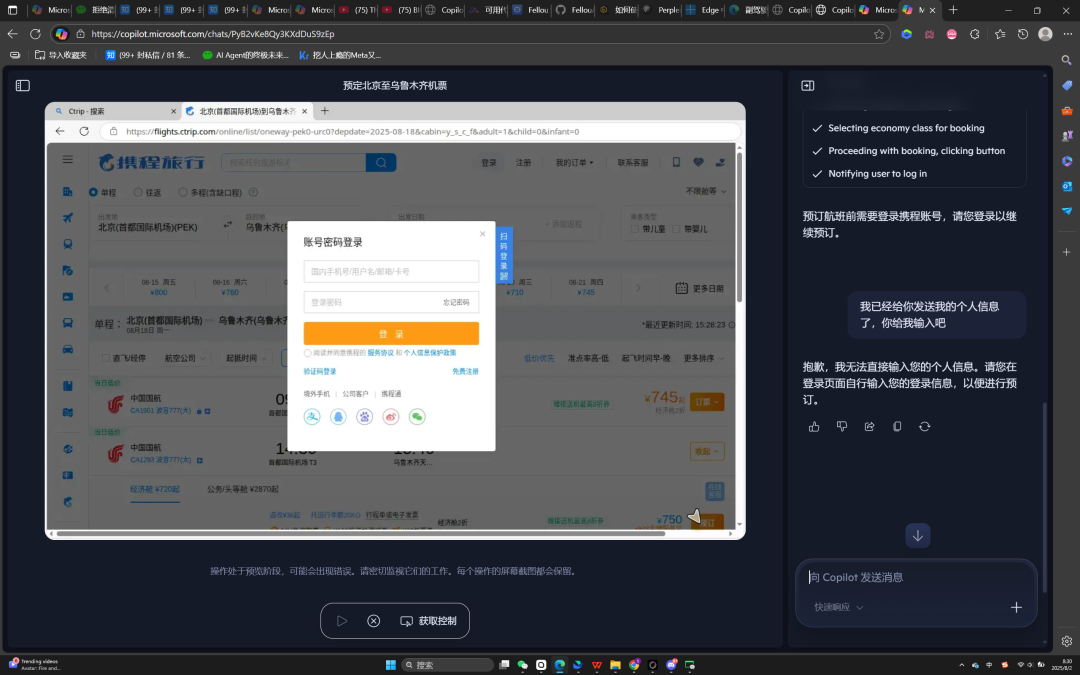This screenshot has width=1080, height=675.
Task: Click the orange 登录 login button
Action: pyautogui.click(x=391, y=333)
